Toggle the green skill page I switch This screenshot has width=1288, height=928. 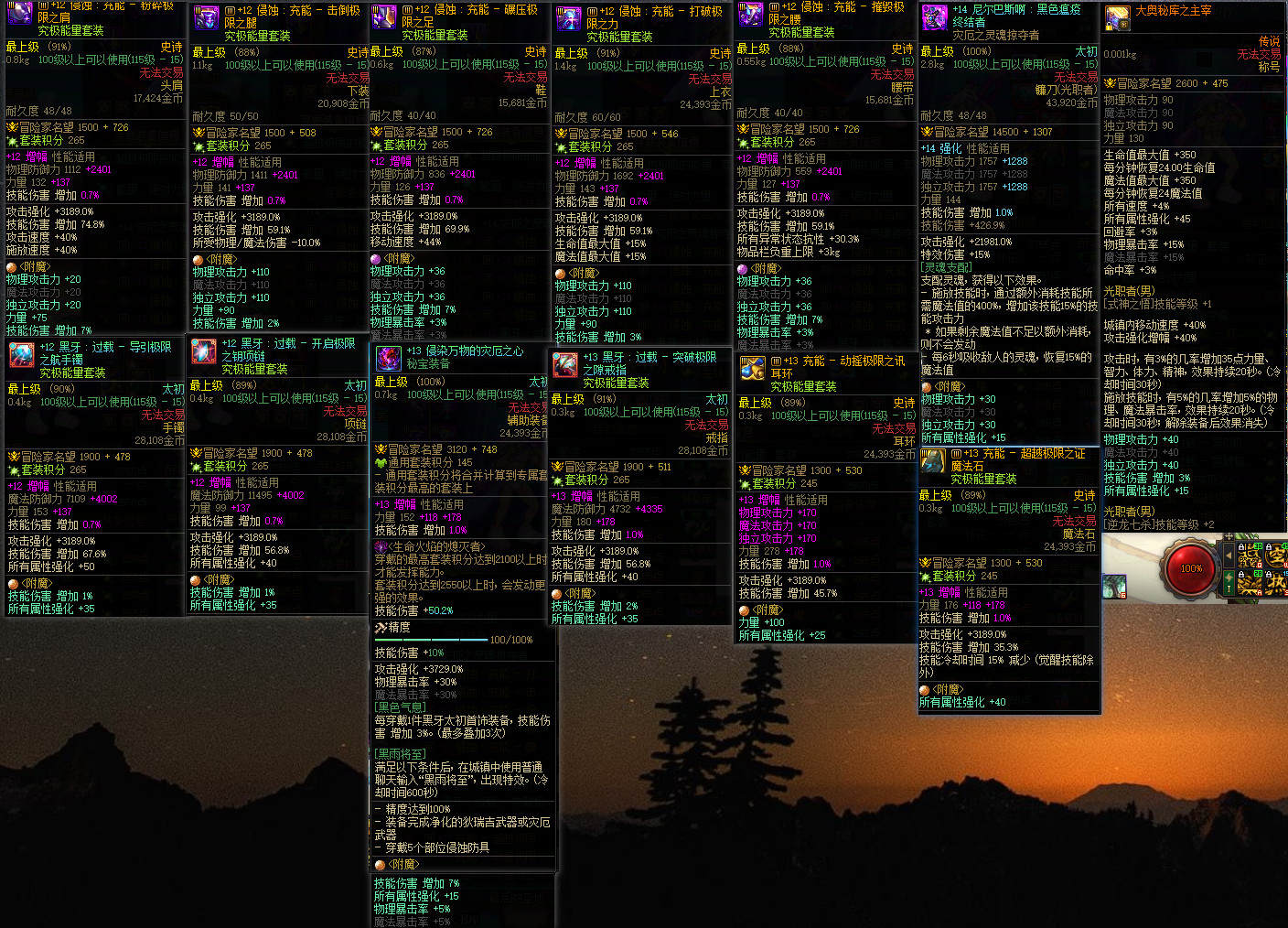(1229, 583)
